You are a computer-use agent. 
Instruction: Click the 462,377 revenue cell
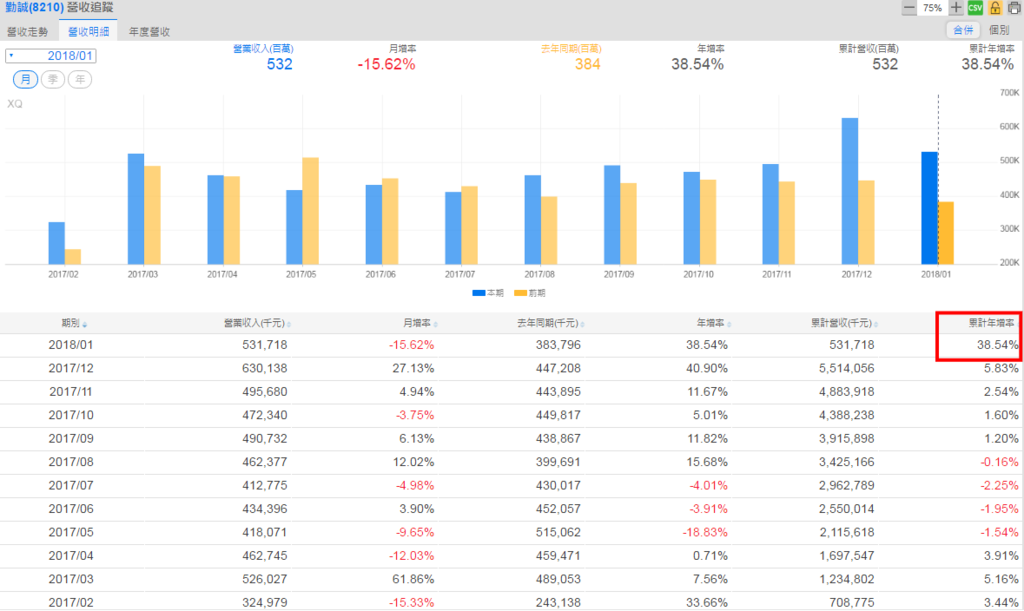(x=264, y=462)
